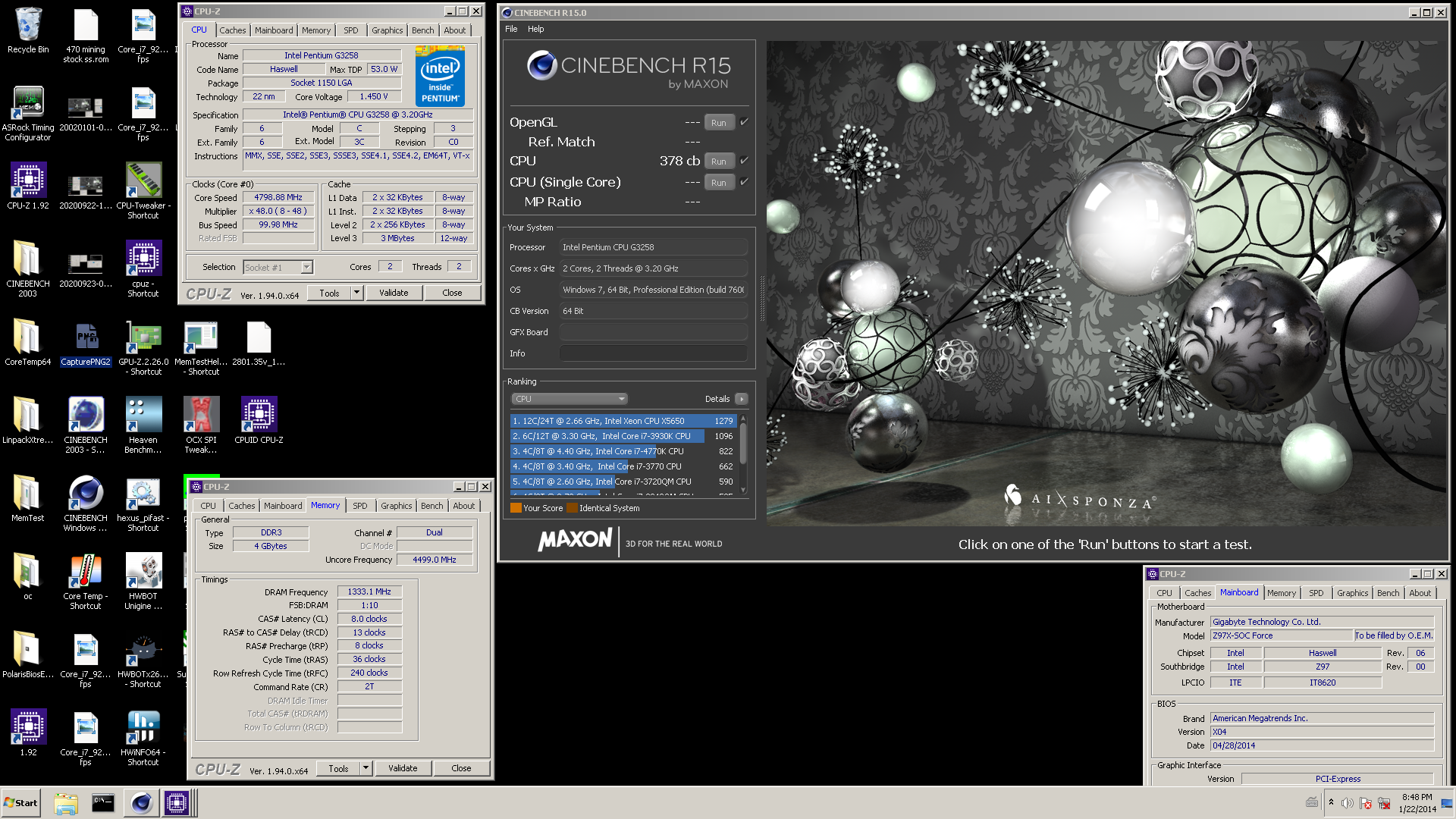Toggle CPU (Single Core) test checkmark
1456x819 pixels.
pyautogui.click(x=744, y=182)
